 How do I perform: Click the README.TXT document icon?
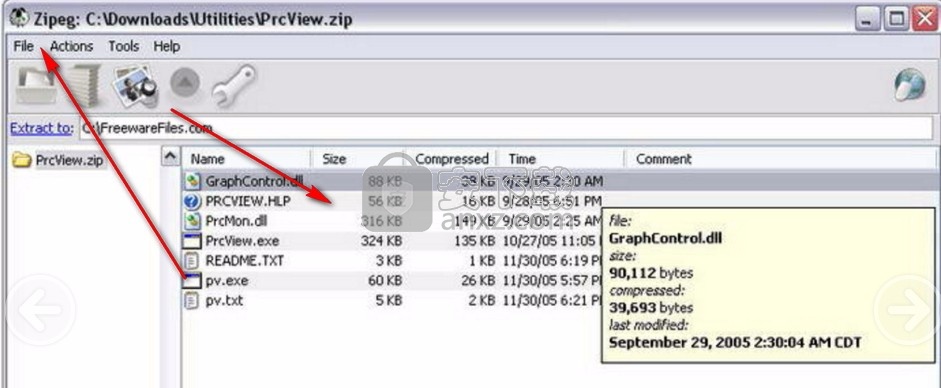coord(192,260)
